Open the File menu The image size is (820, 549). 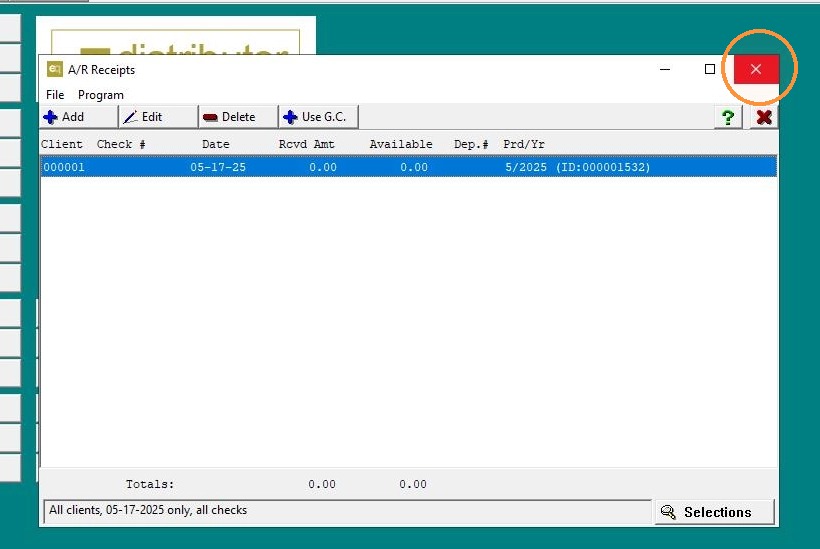pyautogui.click(x=55, y=95)
